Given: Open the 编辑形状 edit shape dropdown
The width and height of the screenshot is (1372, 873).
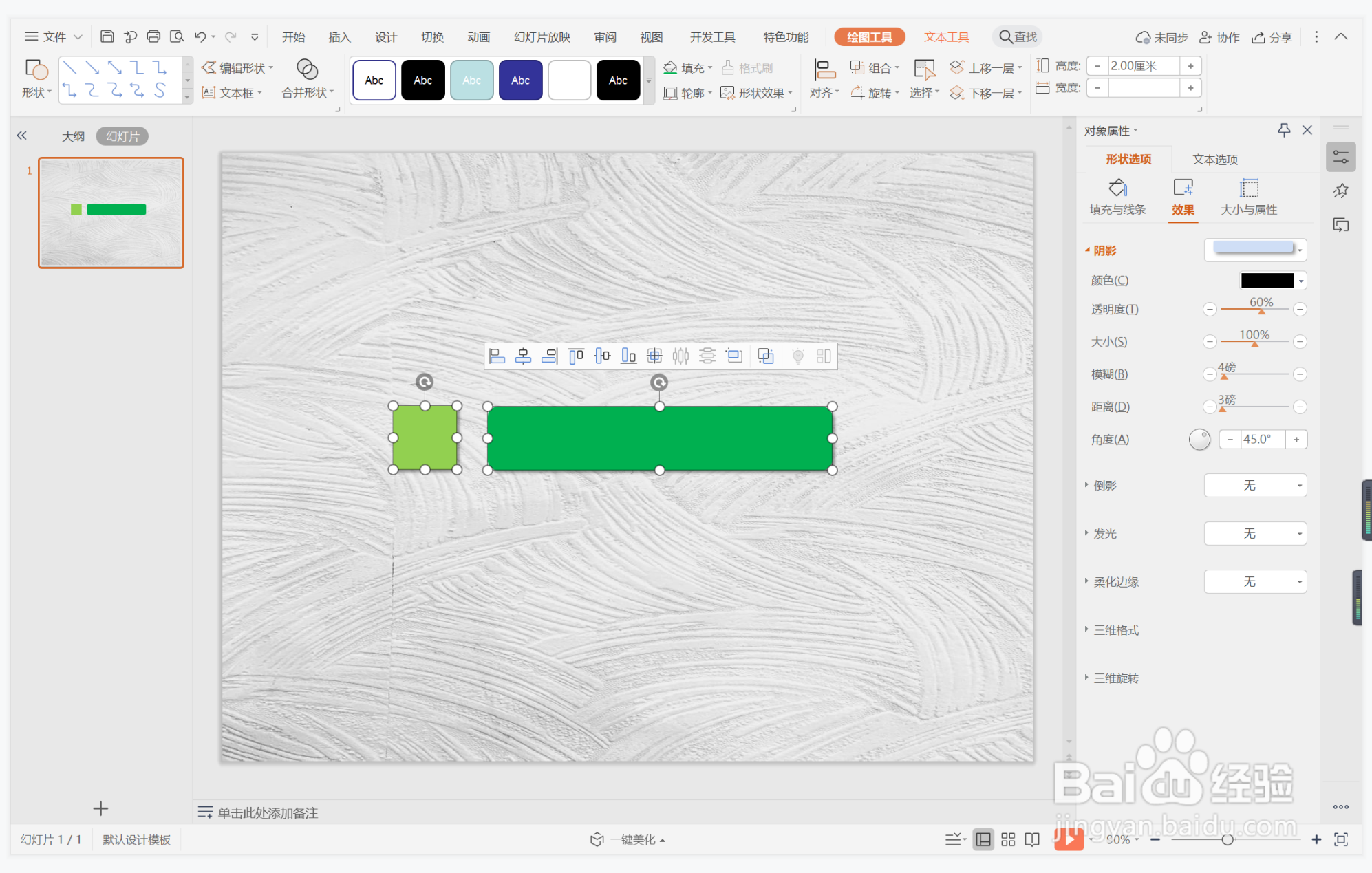Looking at the screenshot, I should coord(237,67).
